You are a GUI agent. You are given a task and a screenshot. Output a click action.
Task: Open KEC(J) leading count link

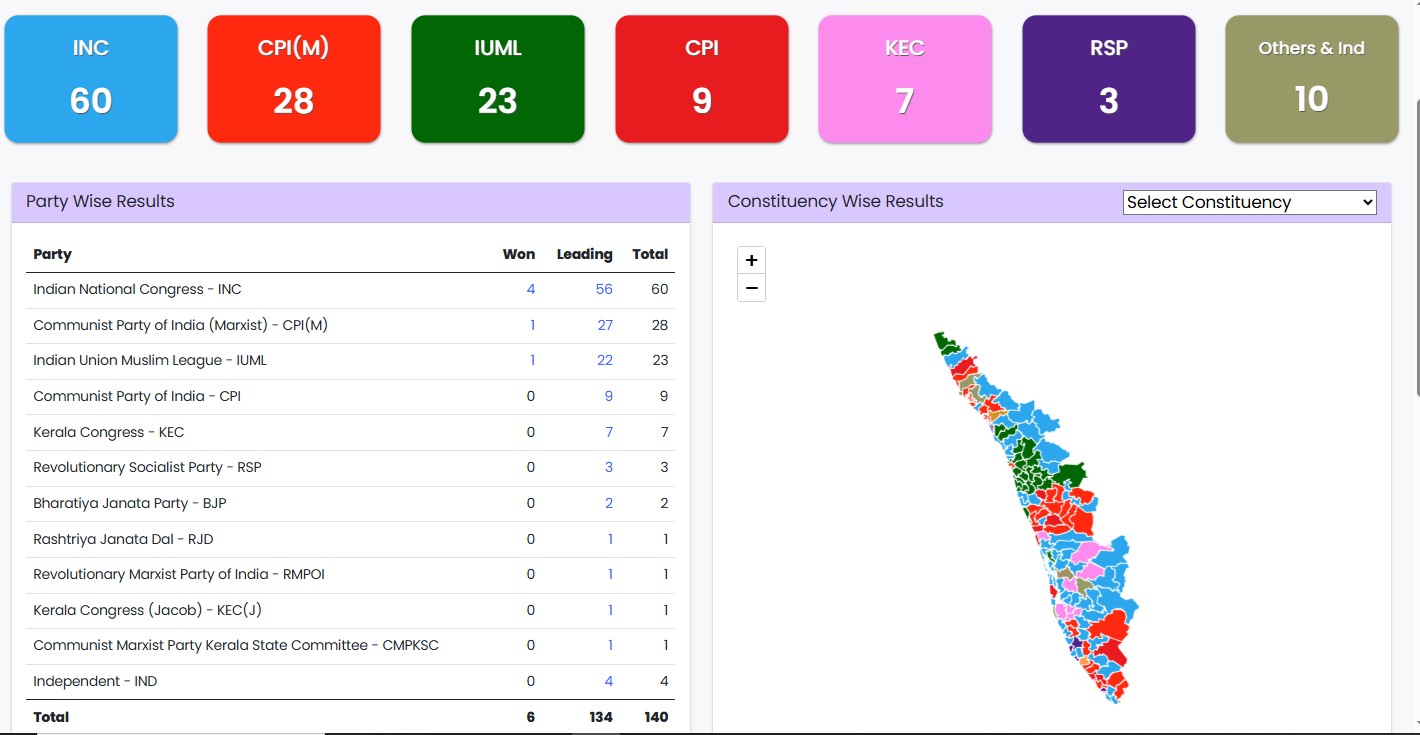point(610,610)
